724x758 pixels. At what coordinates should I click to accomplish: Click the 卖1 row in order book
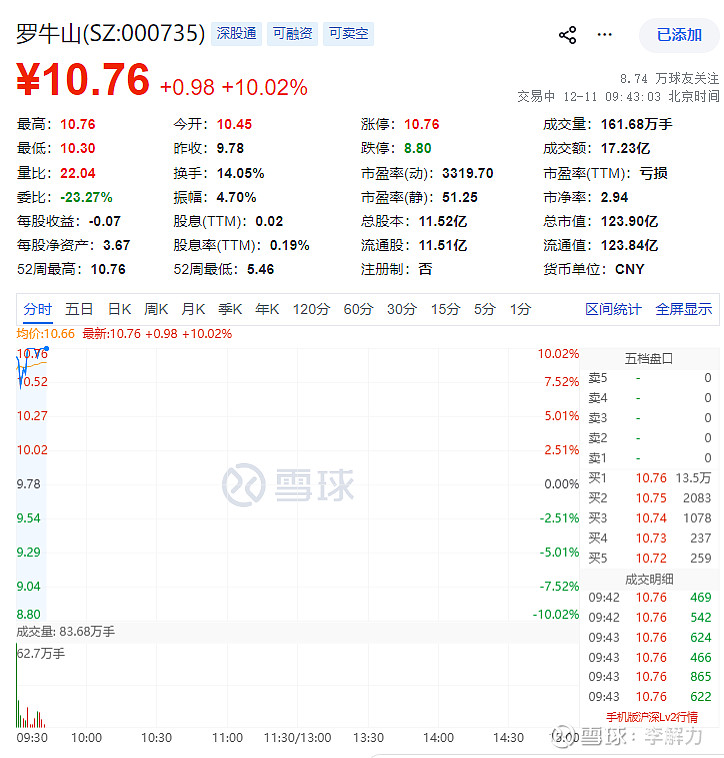point(650,458)
